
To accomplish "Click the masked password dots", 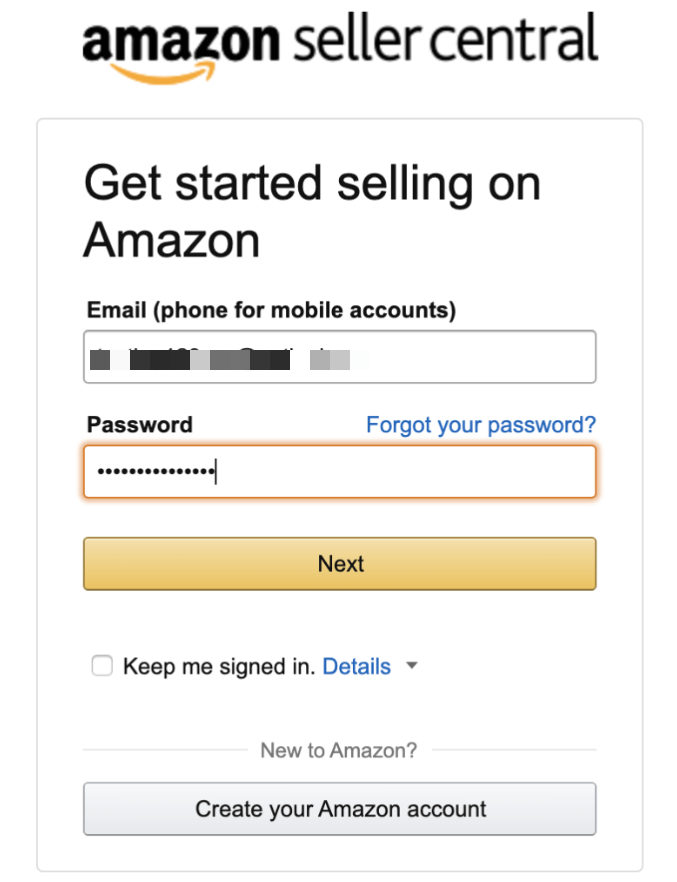I will (x=152, y=472).
